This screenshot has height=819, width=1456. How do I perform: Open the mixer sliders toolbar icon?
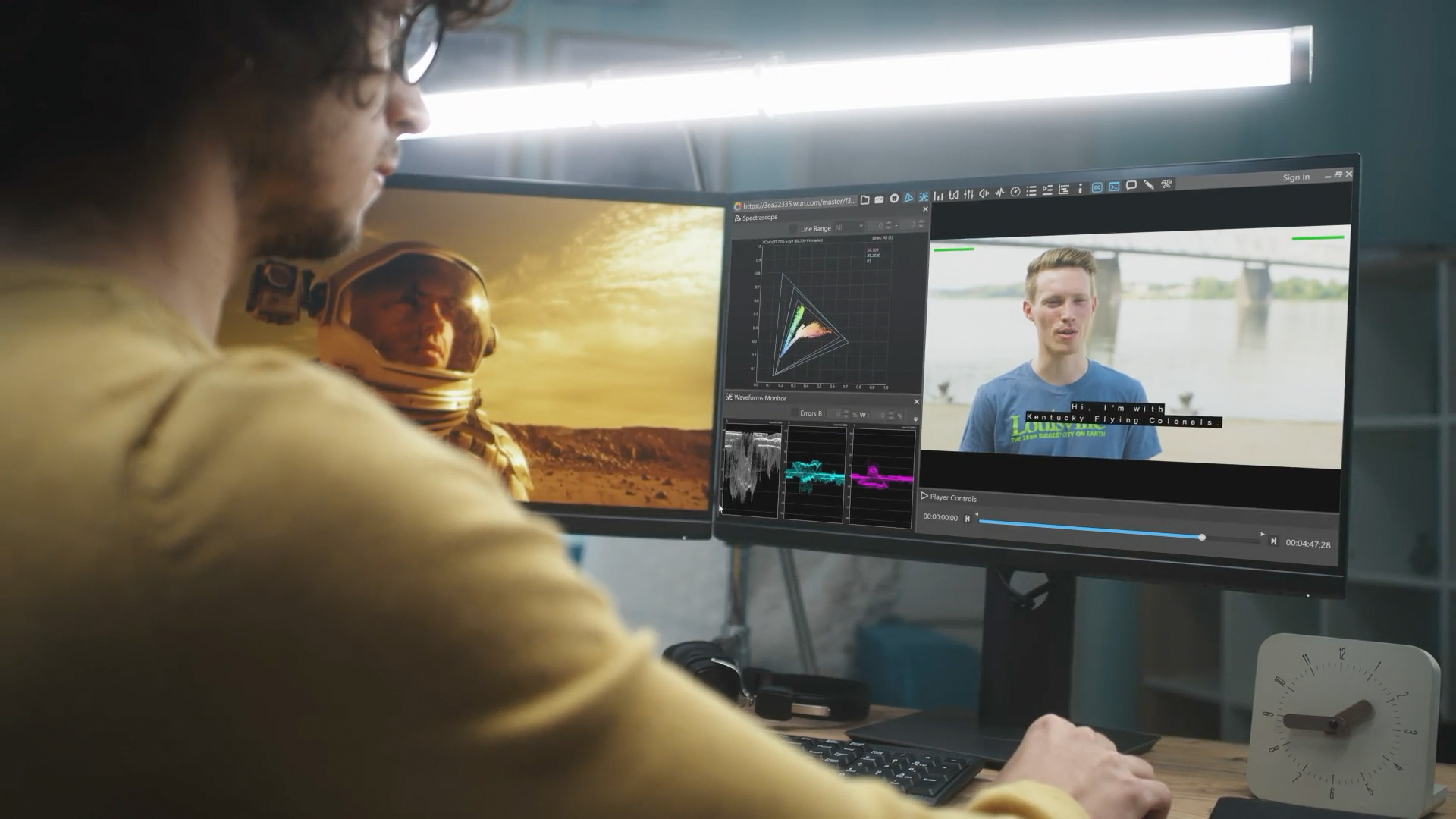click(968, 194)
